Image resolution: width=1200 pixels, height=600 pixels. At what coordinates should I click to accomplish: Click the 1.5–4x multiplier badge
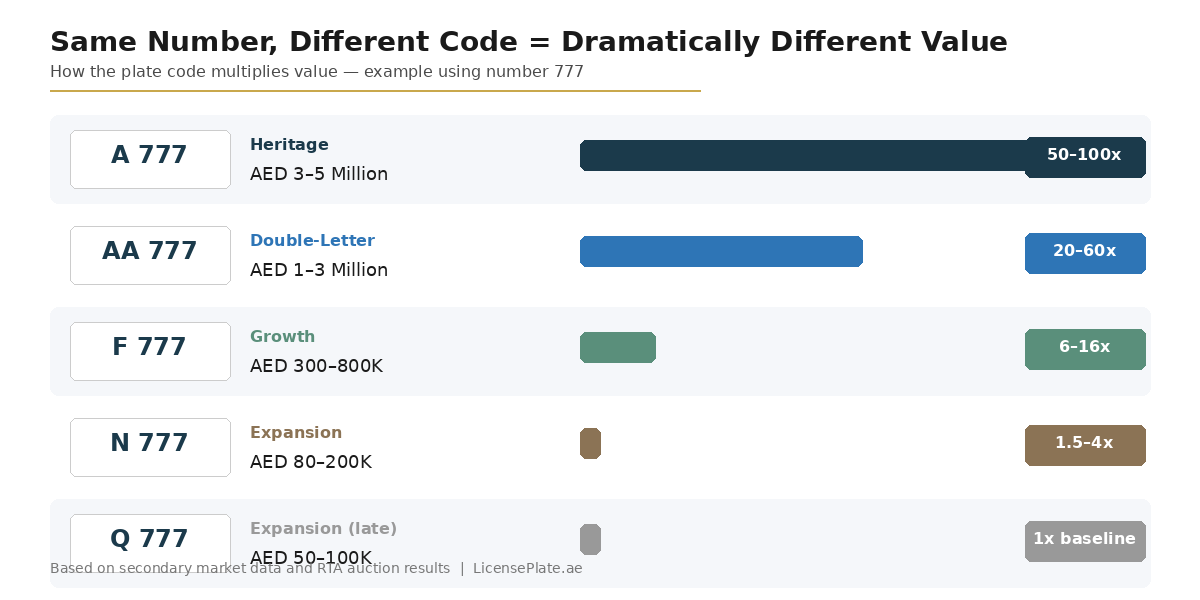pyautogui.click(x=1085, y=445)
